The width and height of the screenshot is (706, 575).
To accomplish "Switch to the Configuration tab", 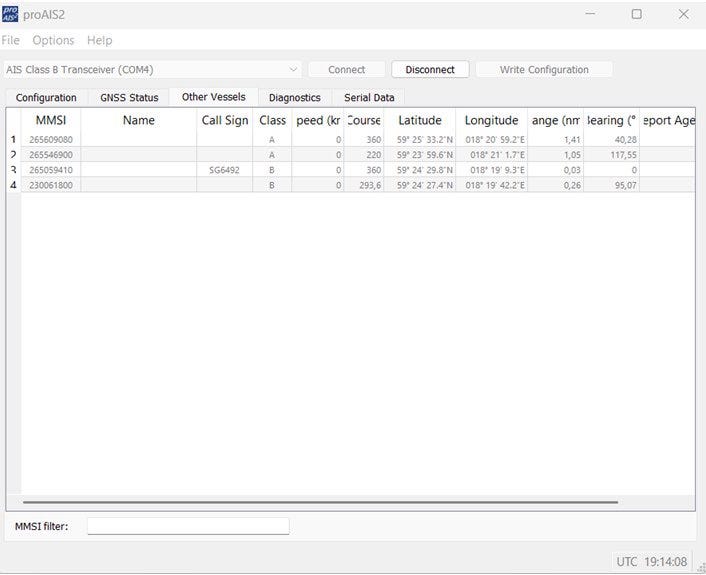I will (46, 98).
